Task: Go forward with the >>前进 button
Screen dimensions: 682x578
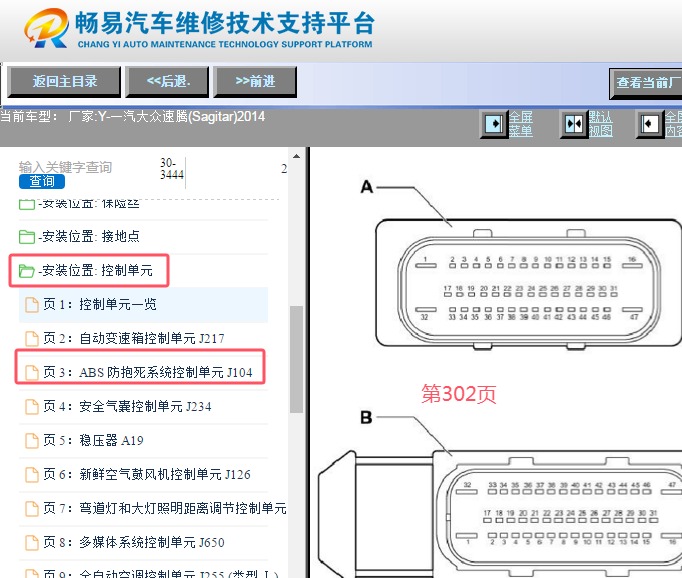Action: tap(255, 81)
